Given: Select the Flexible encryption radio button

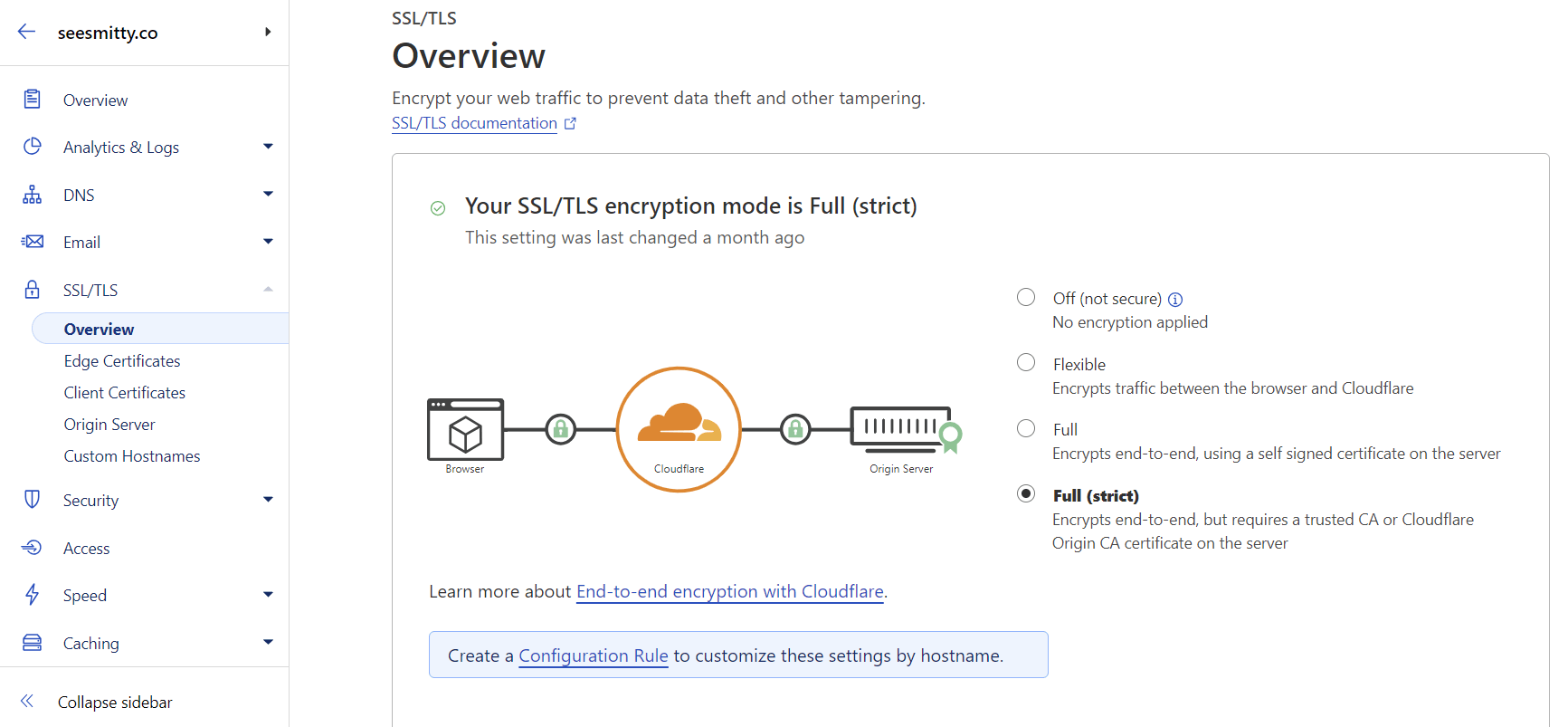Looking at the screenshot, I should coord(1026,362).
